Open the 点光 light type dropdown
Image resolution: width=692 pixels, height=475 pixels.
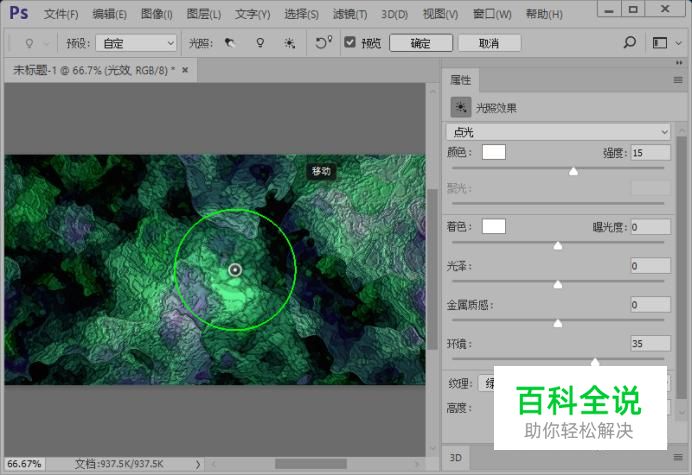[x=558, y=132]
